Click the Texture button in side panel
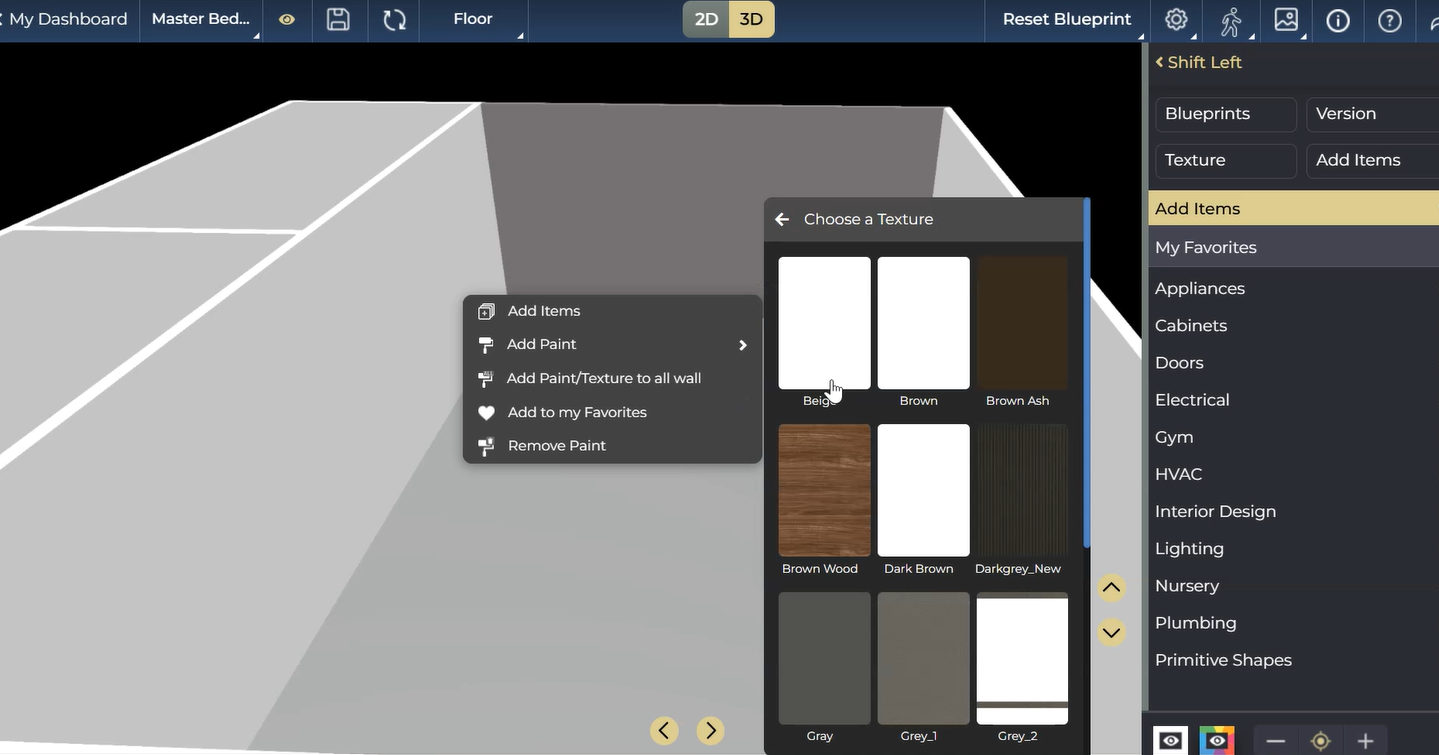 [1226, 160]
